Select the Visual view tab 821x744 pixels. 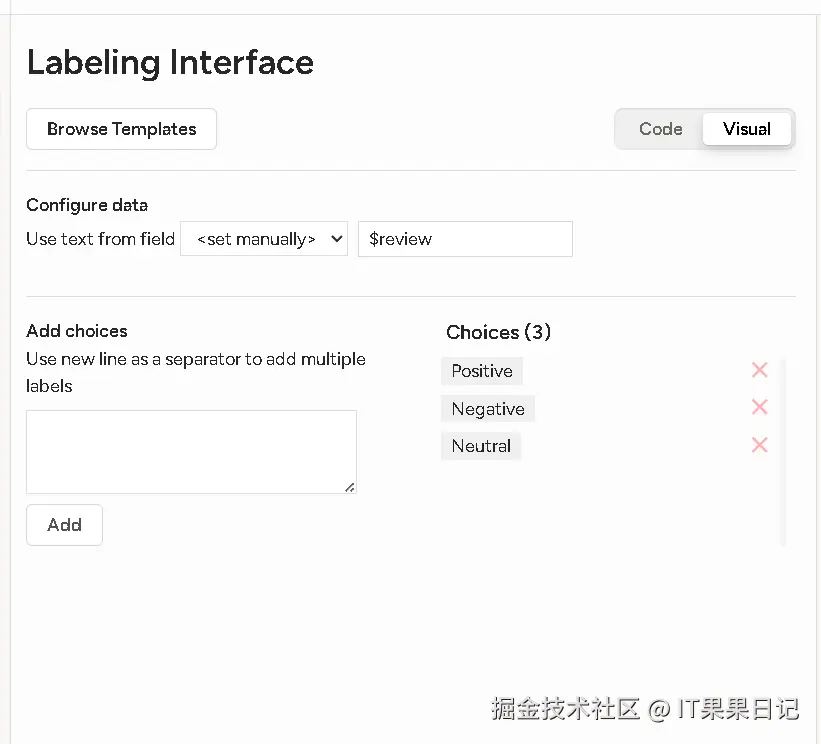747,129
